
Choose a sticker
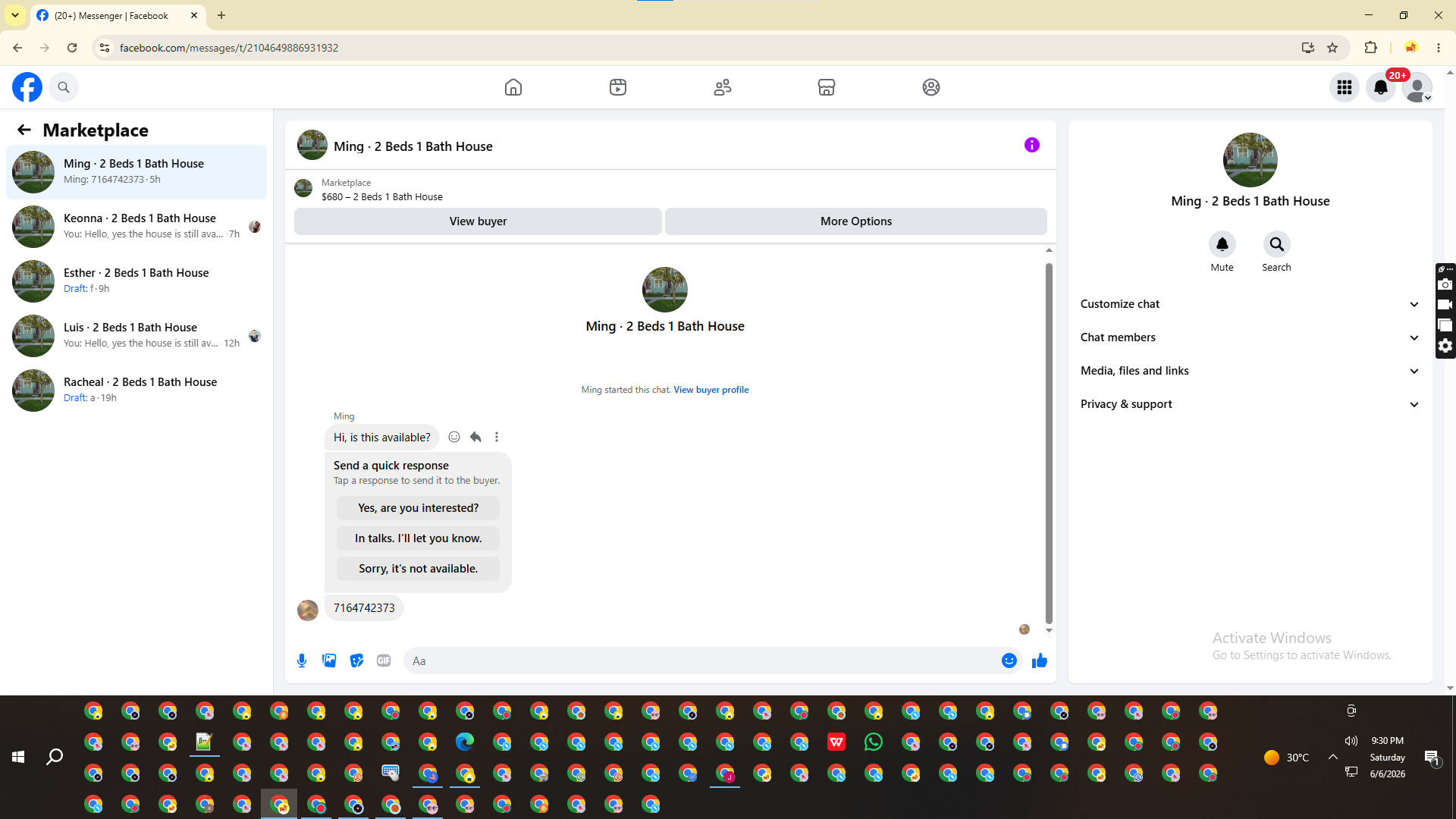point(356,661)
